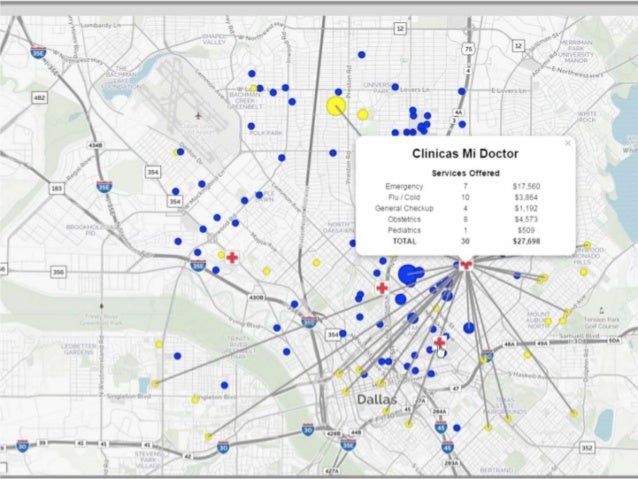This screenshot has height=479, width=638.
Task: Click the $3,864 amount
Action: (526, 197)
